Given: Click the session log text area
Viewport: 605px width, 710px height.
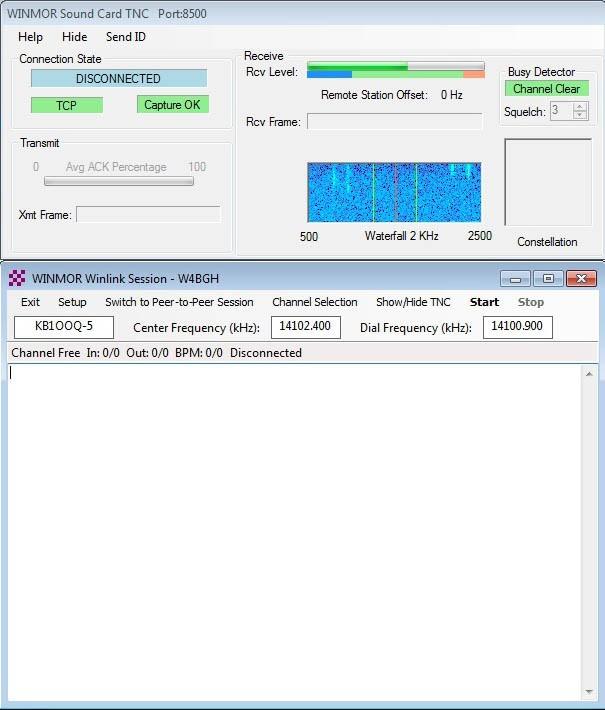Looking at the screenshot, I should point(294,532).
